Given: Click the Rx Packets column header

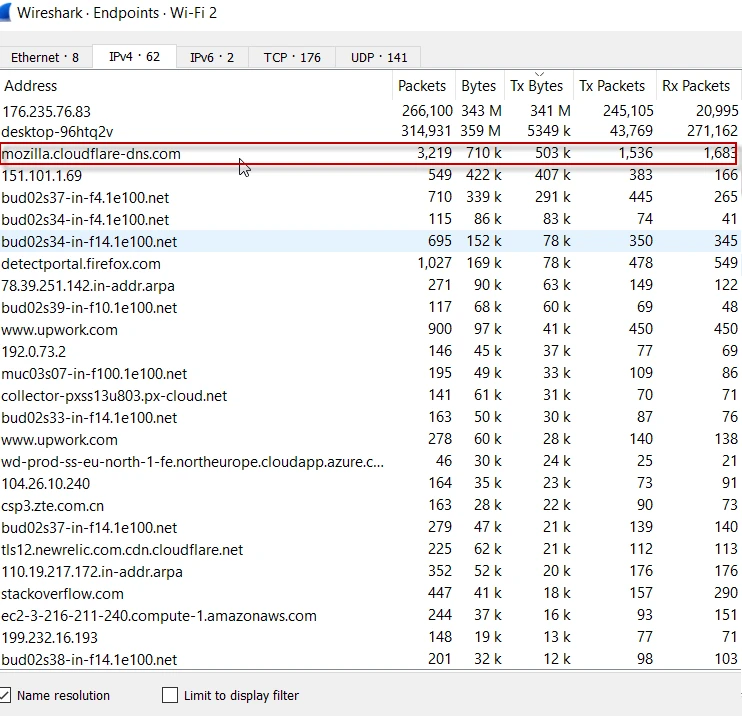Looking at the screenshot, I should pos(696,86).
